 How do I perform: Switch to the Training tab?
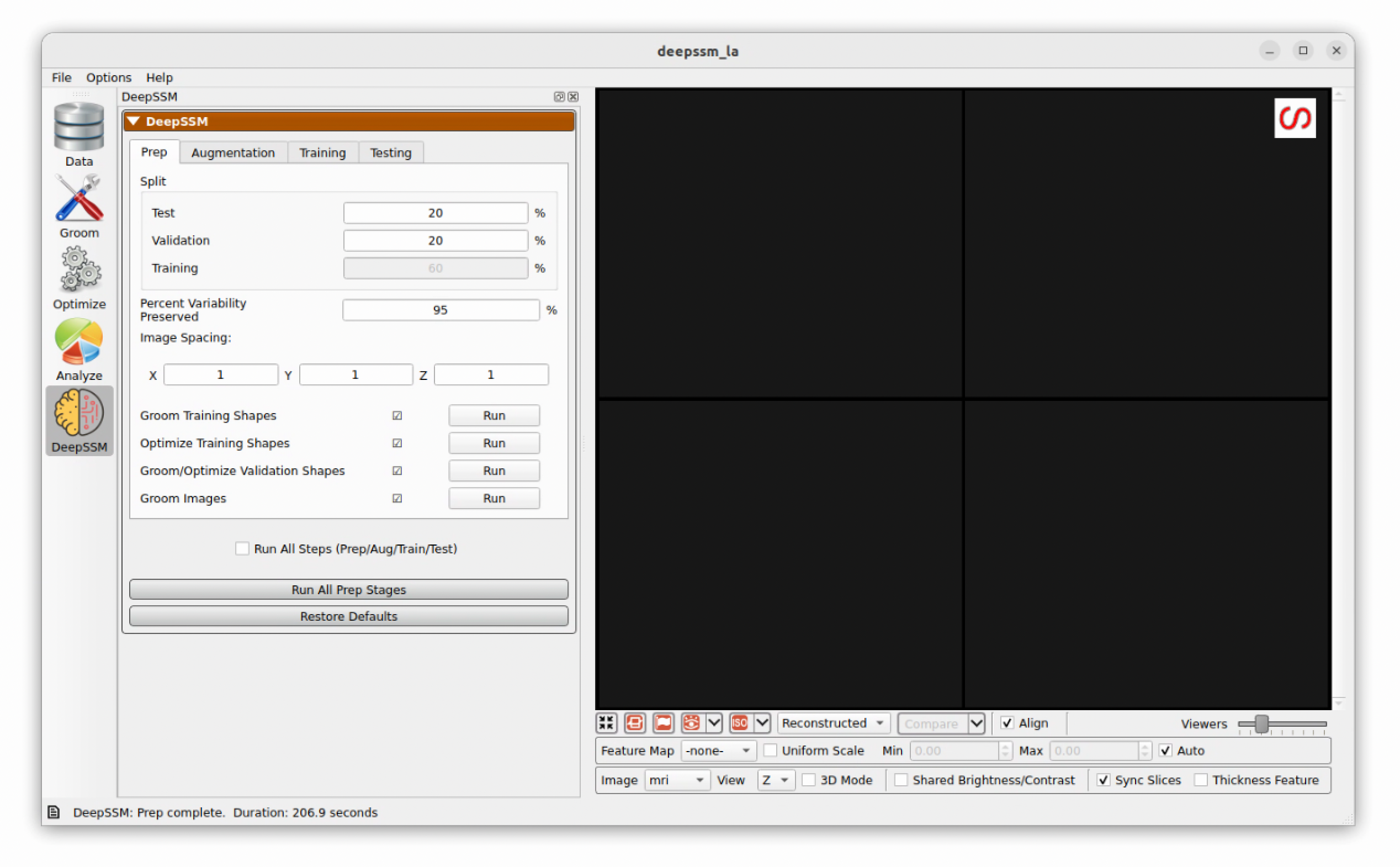point(322,153)
